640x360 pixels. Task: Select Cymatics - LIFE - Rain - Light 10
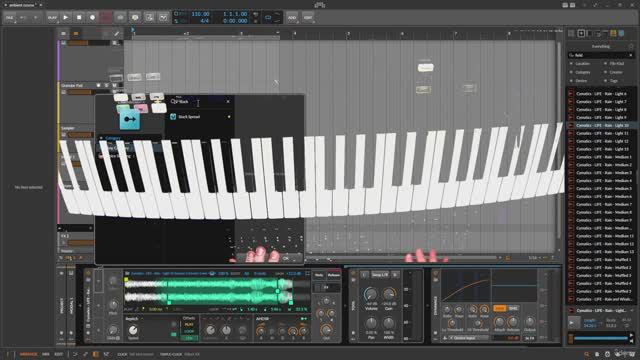(x=601, y=125)
